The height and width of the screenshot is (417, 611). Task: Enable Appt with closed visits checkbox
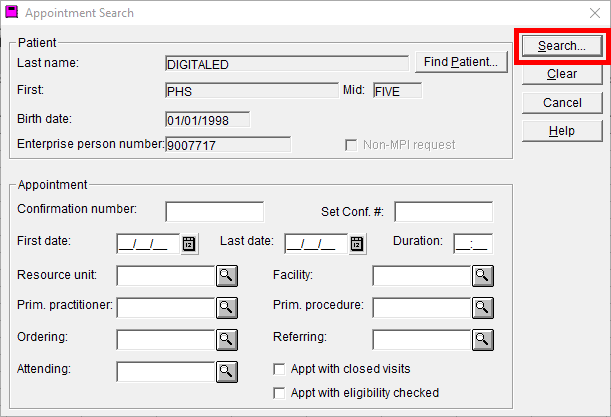[x=279, y=369]
